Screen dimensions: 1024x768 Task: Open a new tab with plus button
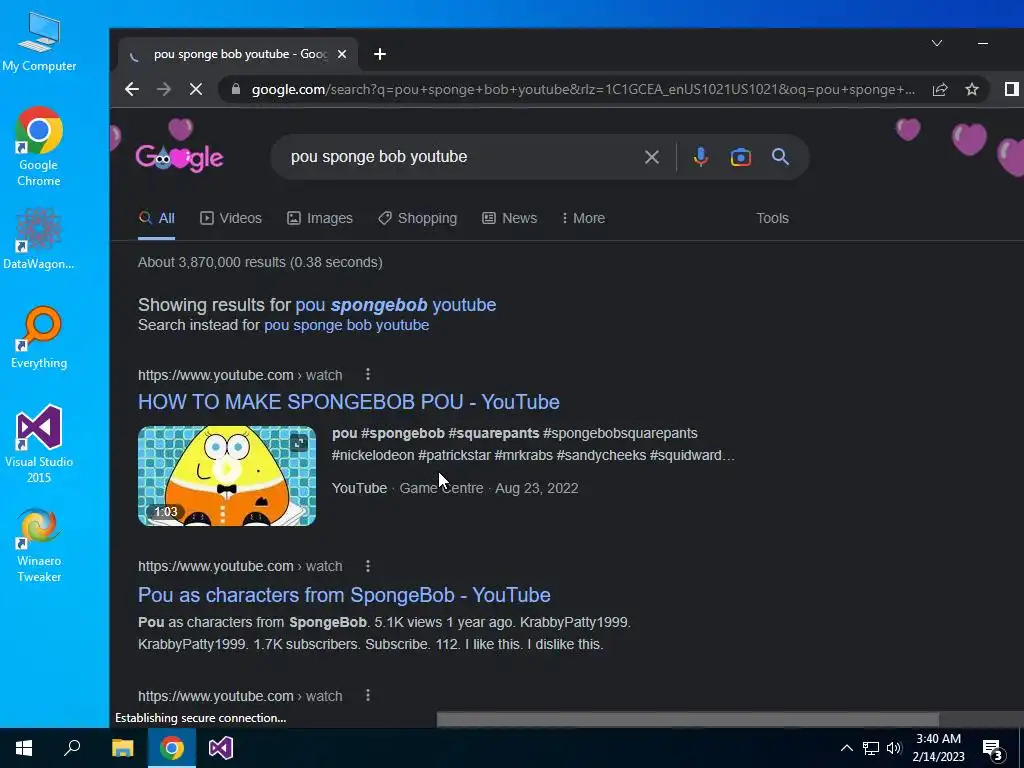click(379, 54)
